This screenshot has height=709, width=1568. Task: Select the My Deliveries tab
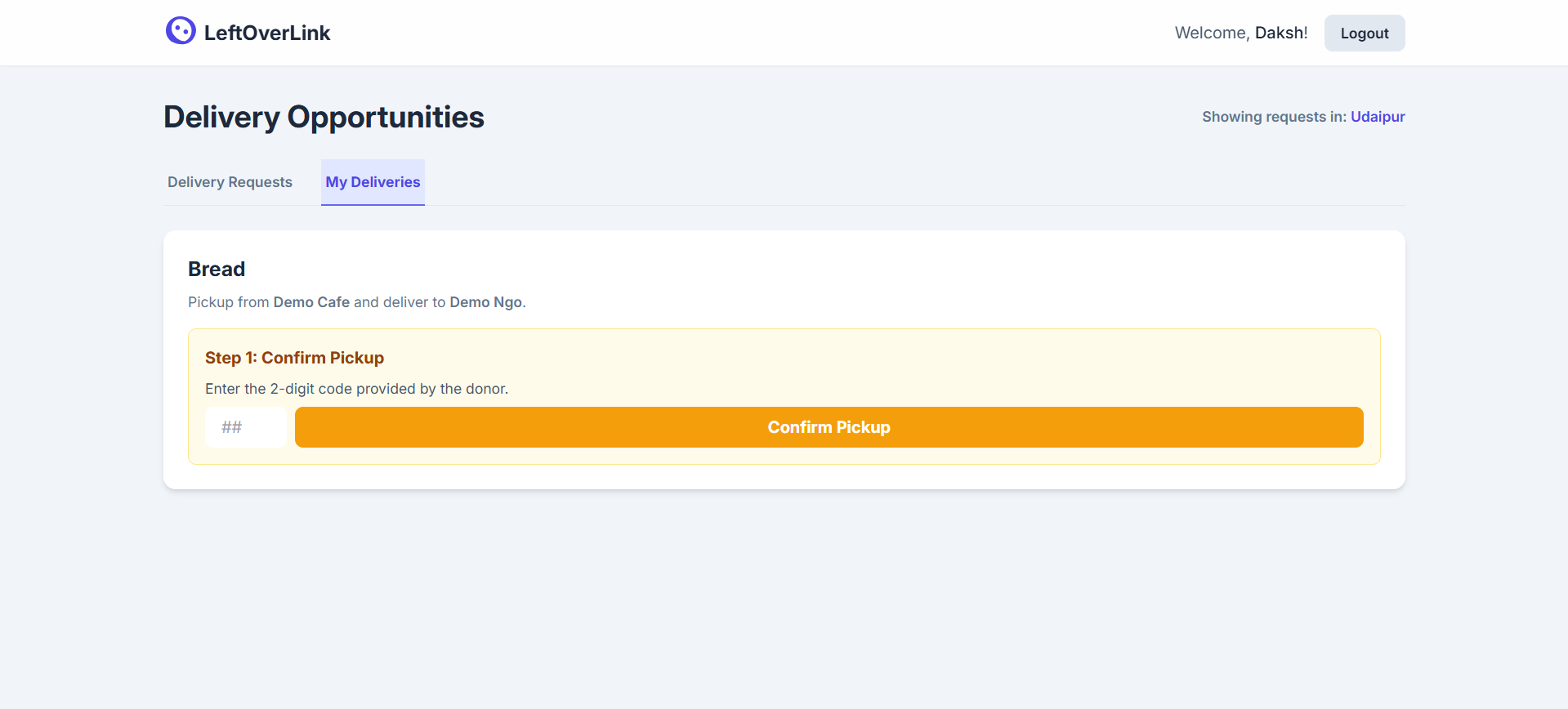coord(373,182)
